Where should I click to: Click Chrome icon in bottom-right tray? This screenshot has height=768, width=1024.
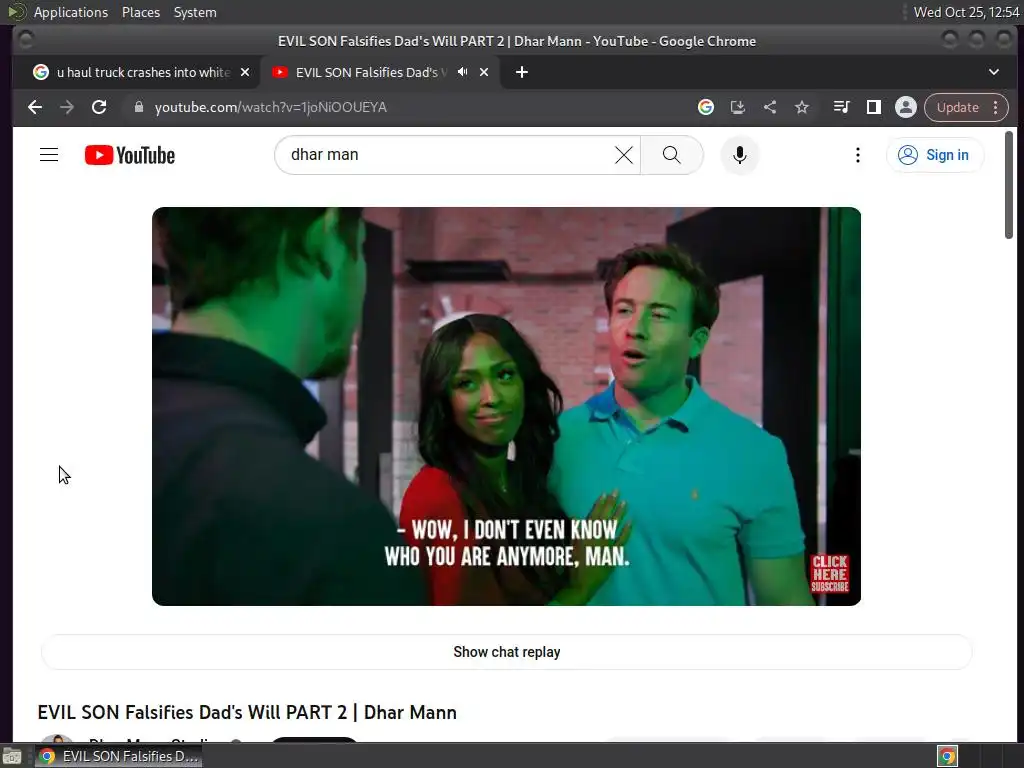pos(948,756)
